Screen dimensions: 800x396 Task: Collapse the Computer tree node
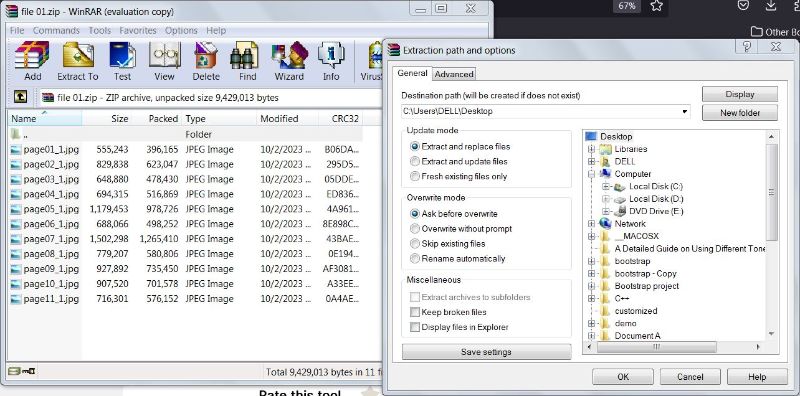(x=591, y=174)
